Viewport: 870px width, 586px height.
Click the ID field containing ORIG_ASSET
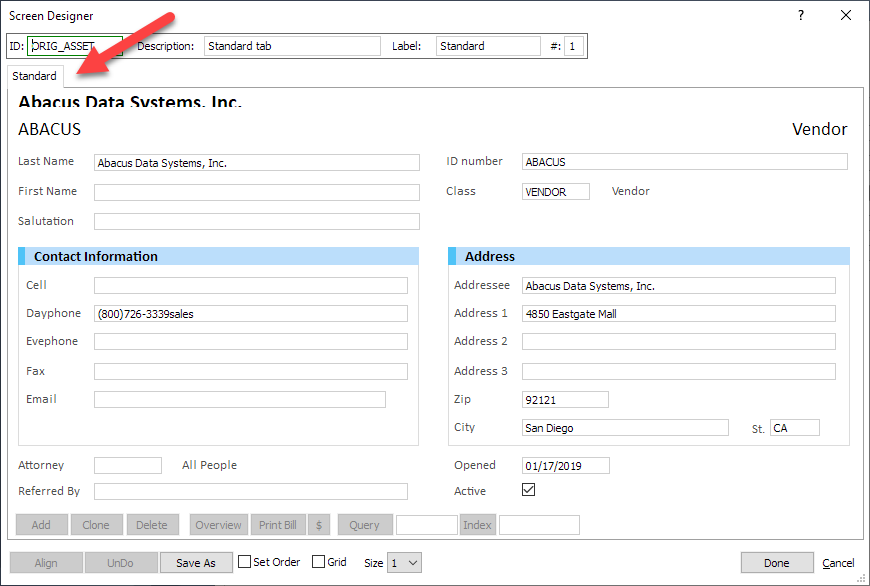coord(75,46)
